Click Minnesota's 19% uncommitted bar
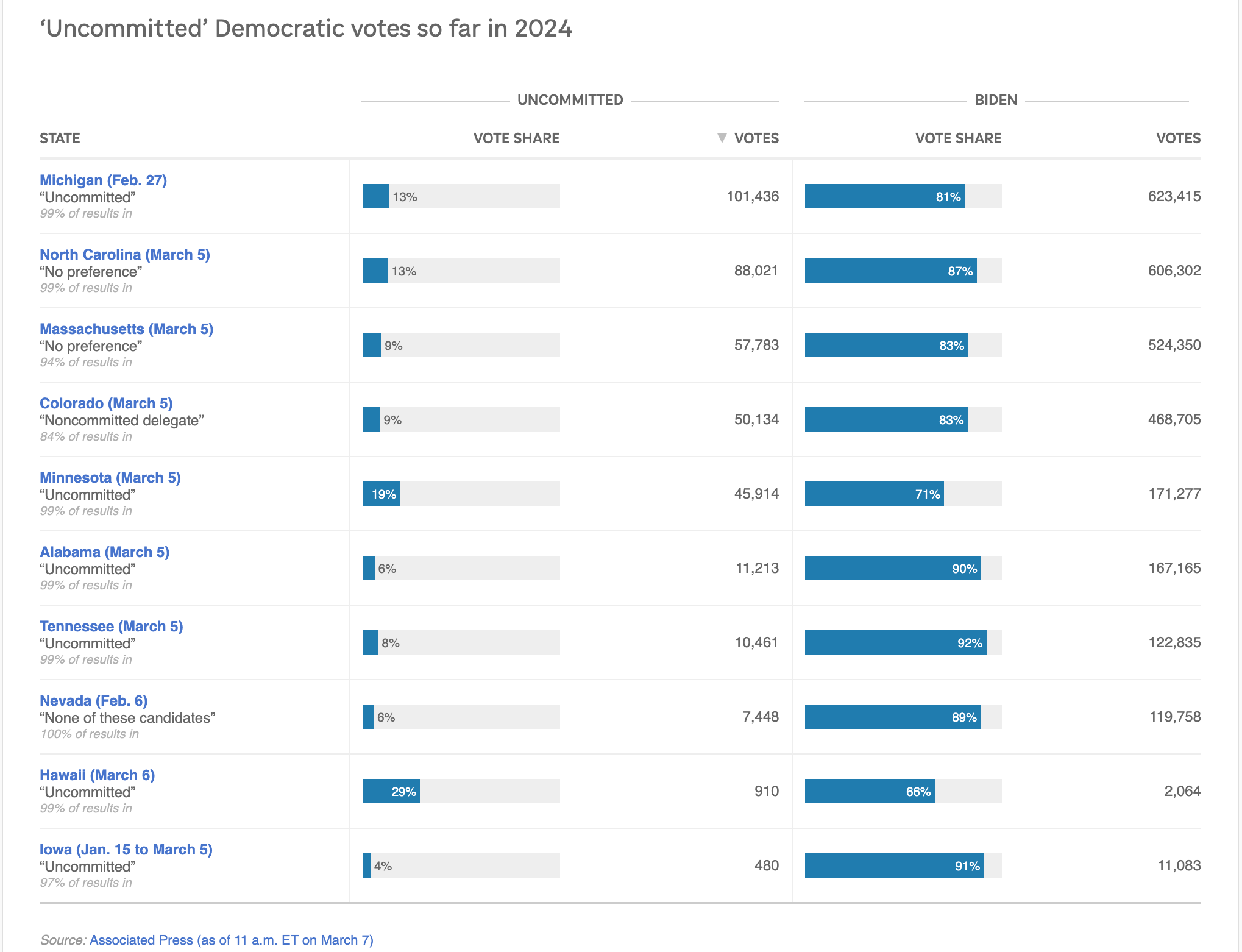 tap(381, 494)
